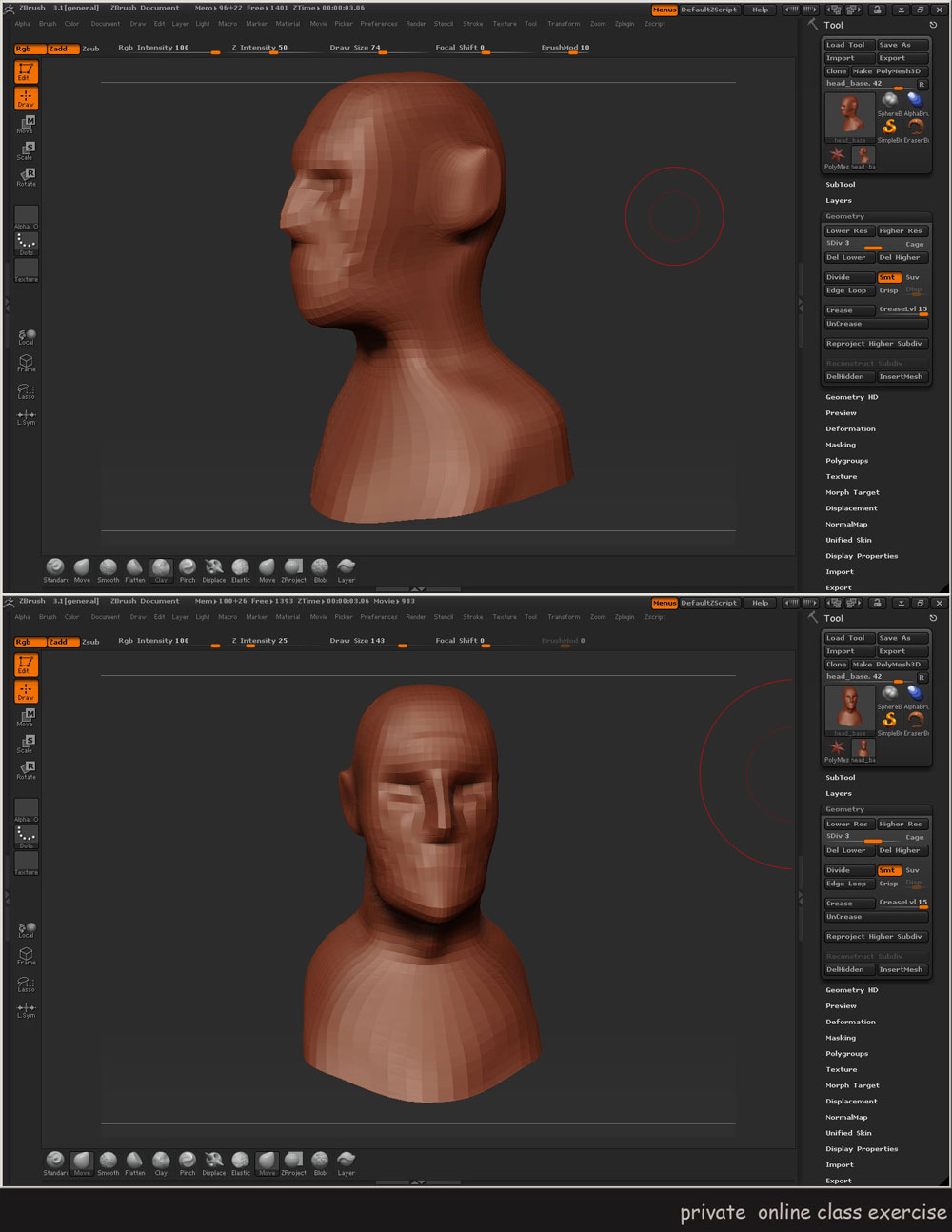Toggle the Smt button in upper Geometry panel
The image size is (952, 1232).
pyautogui.click(x=887, y=277)
